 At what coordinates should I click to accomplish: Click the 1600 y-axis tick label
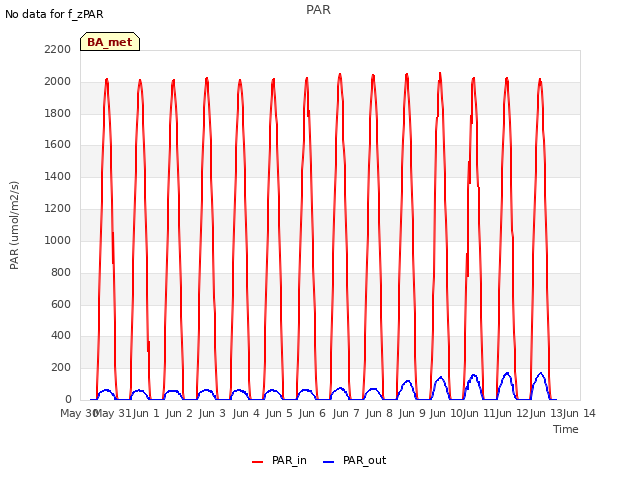point(58,144)
